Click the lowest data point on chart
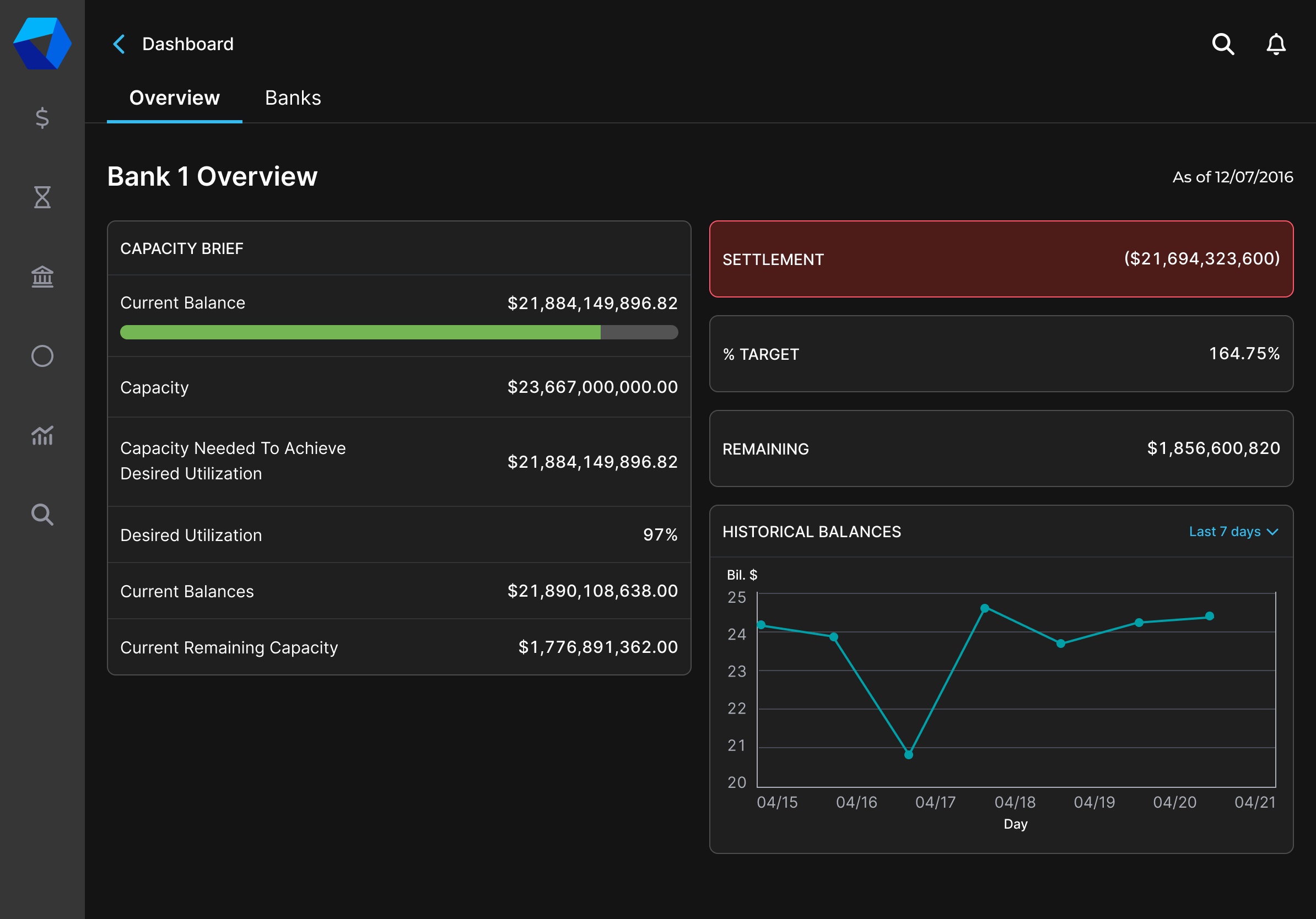The height and width of the screenshot is (919, 1316). click(909, 755)
